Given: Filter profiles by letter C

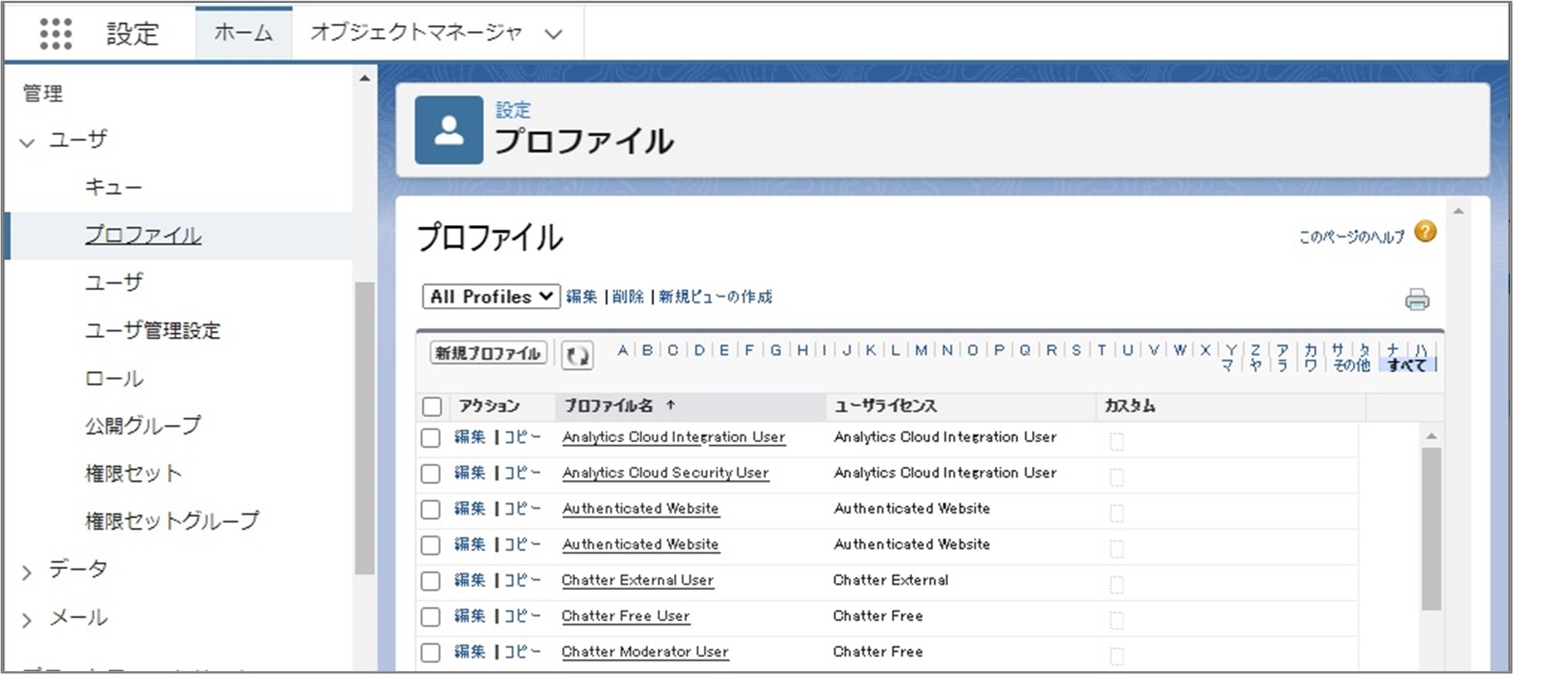Looking at the screenshot, I should 673,349.
